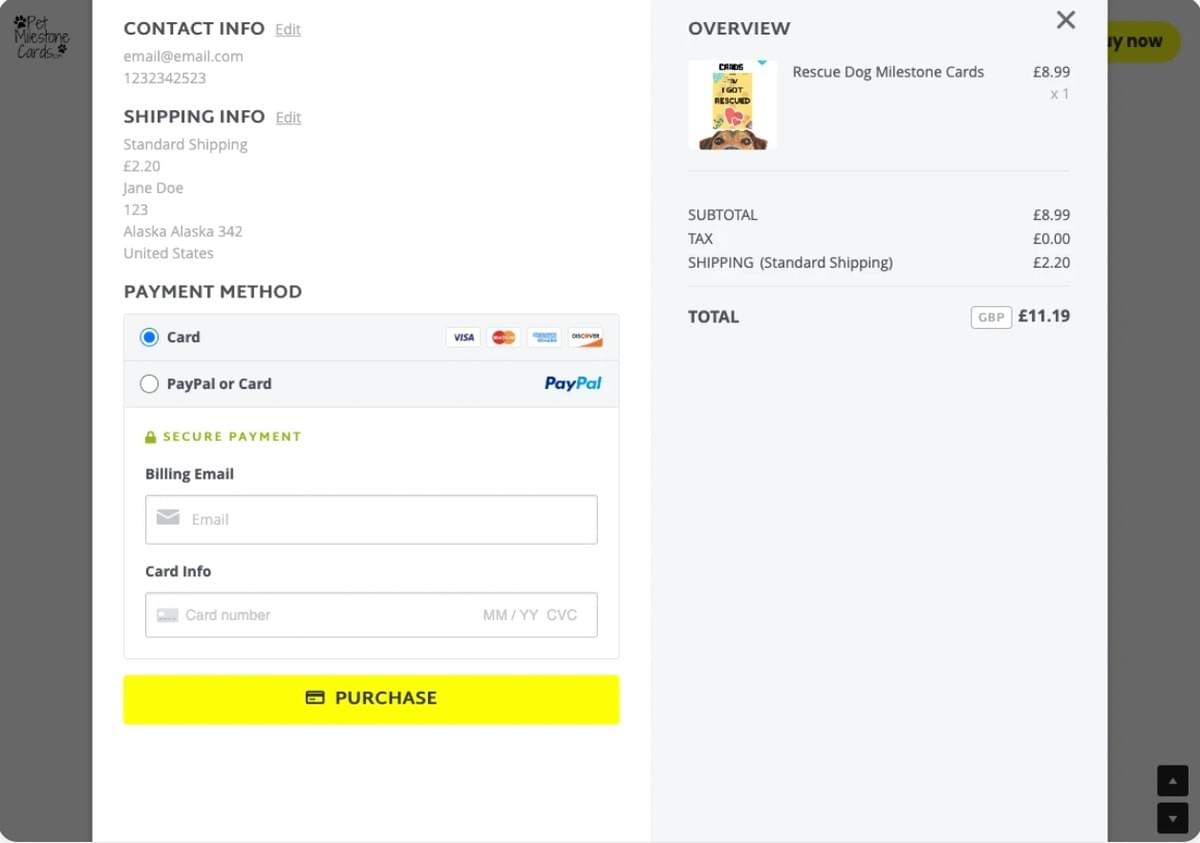Focus the Card number field
1200x843 pixels.
pyautogui.click(x=320, y=615)
